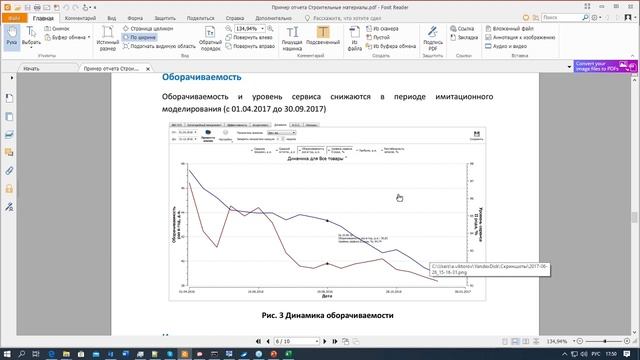Open search settings gear dropdown
640x360 pixels.
596,18
